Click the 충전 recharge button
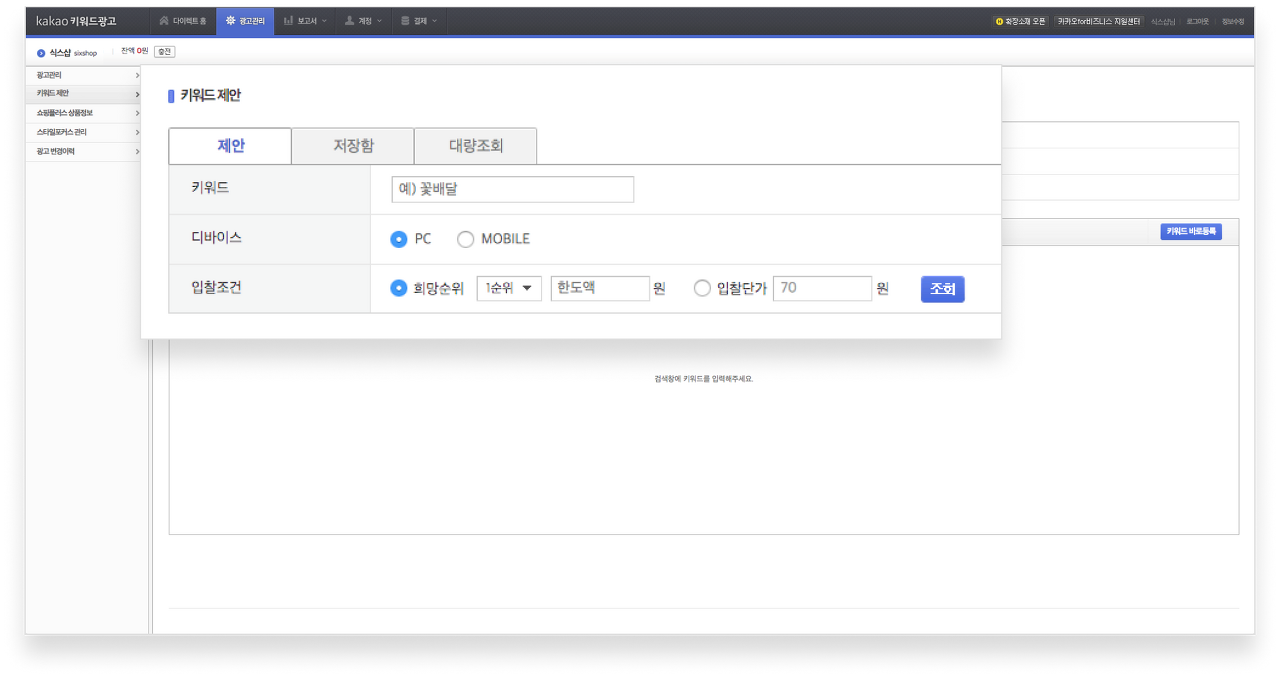 [164, 52]
